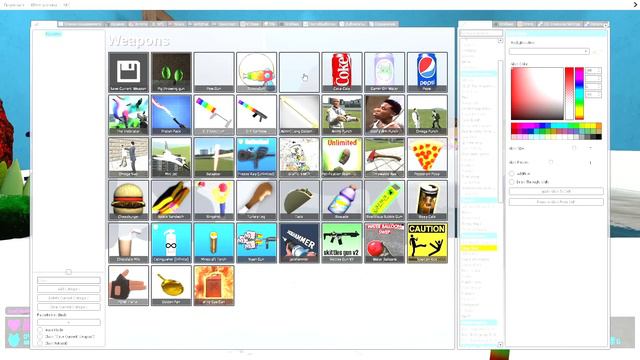Select the Golden Pan weapon
This screenshot has height=360, width=640.
pyautogui.click(x=171, y=285)
